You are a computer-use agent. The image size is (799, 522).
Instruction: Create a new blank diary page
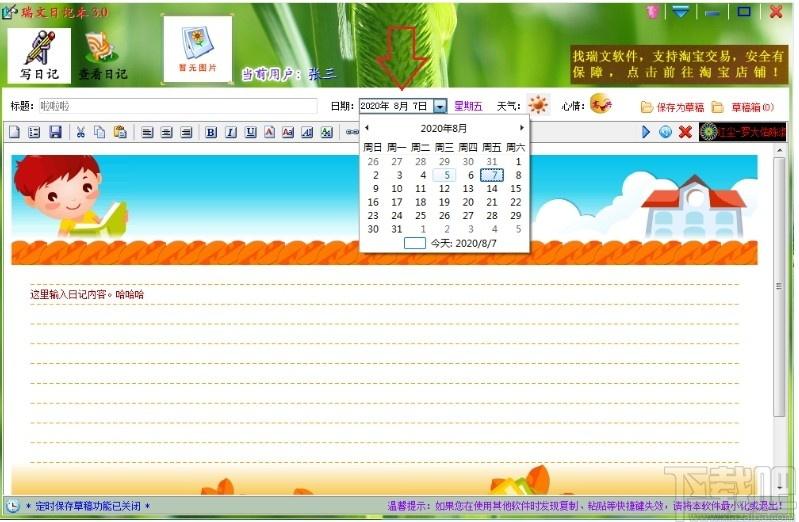coord(15,132)
